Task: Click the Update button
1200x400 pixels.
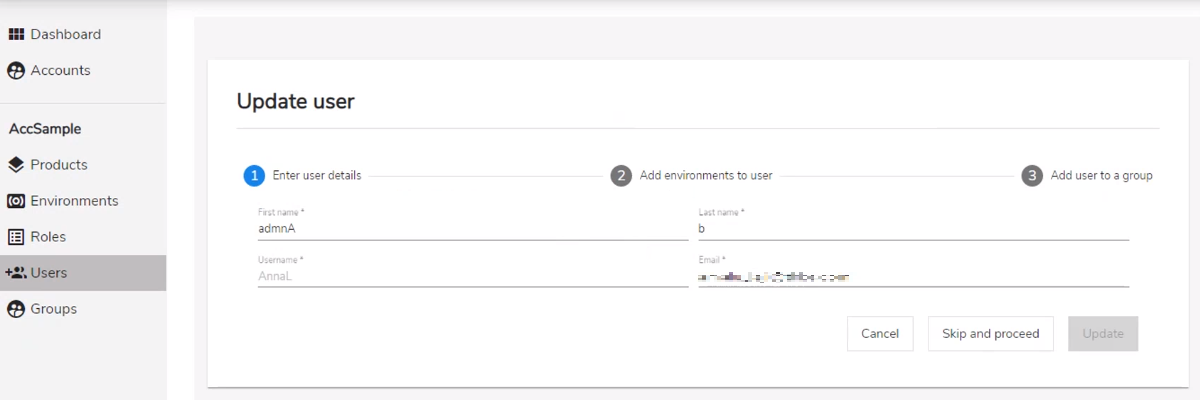Action: click(1103, 334)
